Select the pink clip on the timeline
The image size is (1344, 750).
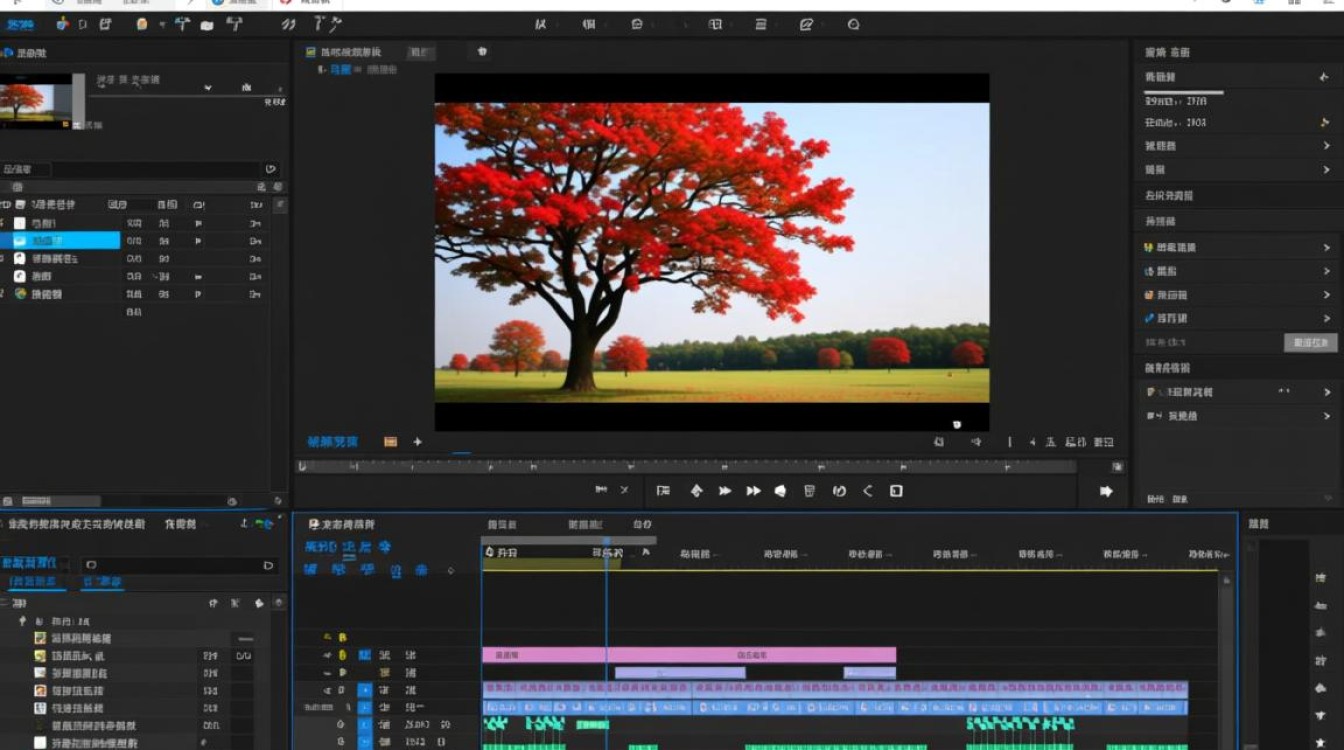click(x=689, y=655)
